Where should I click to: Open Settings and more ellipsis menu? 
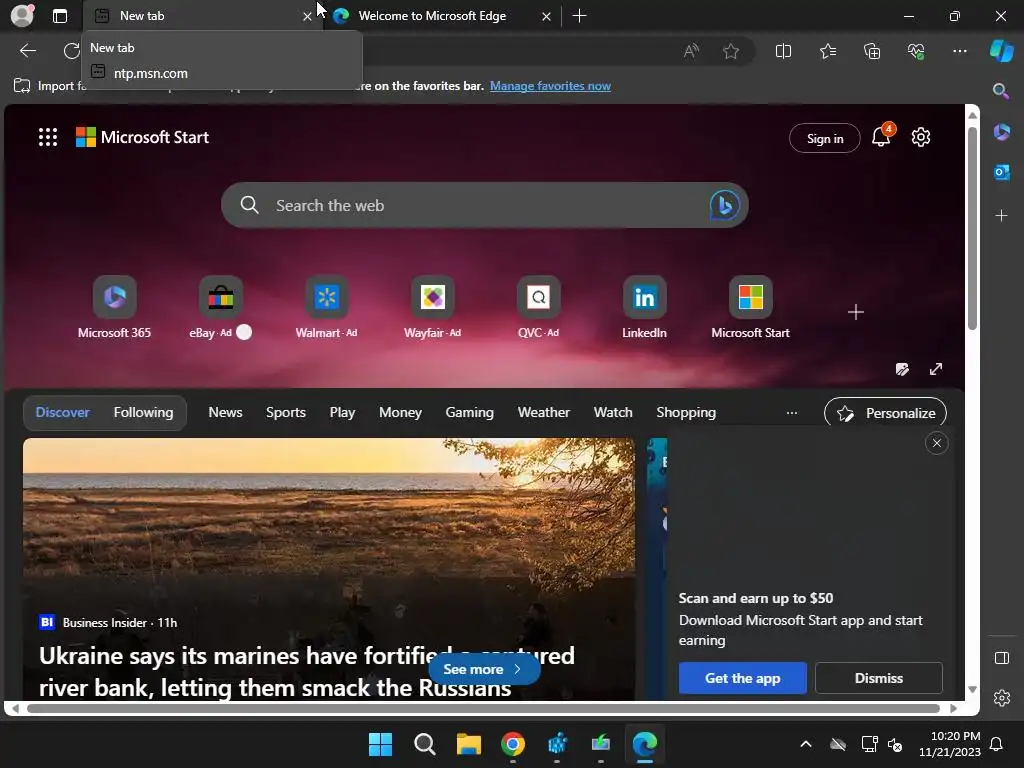959,51
